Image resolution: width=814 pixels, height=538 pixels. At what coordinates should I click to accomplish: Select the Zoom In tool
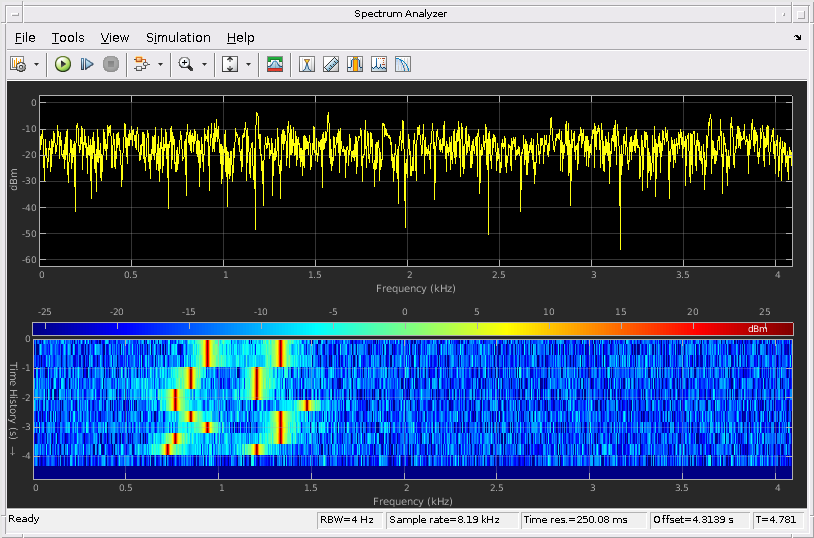click(x=185, y=64)
